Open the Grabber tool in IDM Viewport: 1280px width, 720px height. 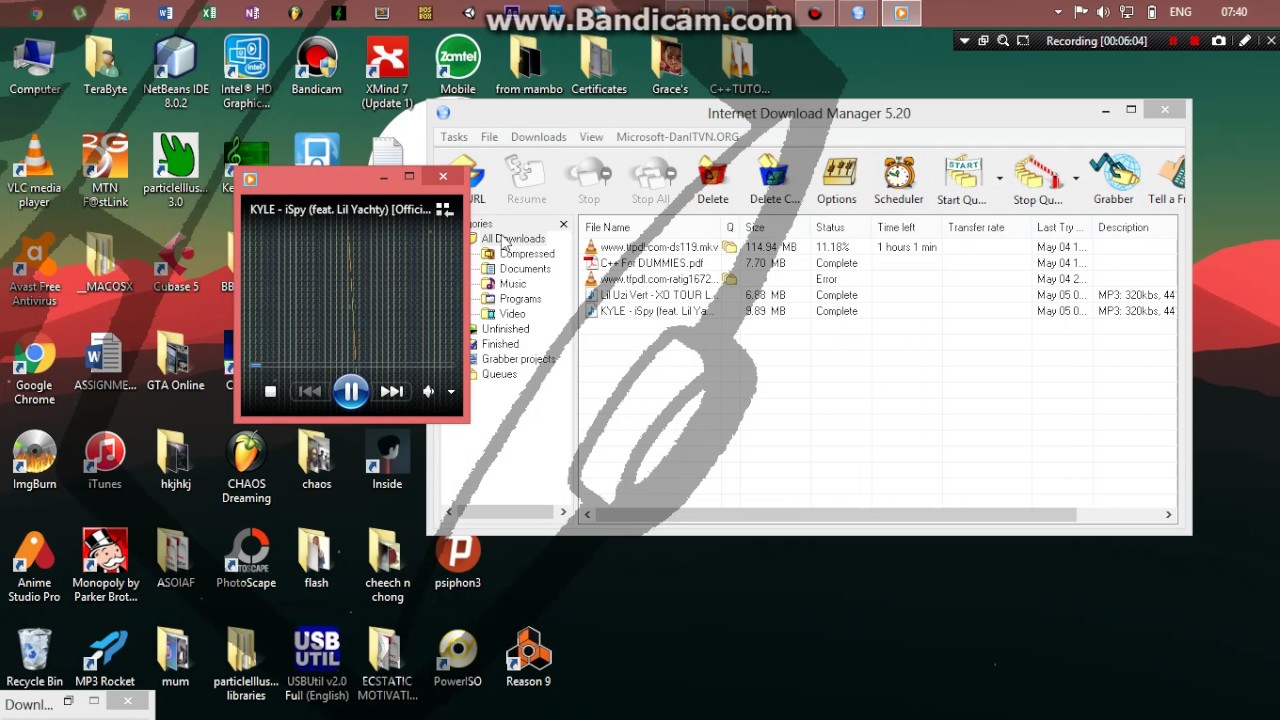pyautogui.click(x=1114, y=180)
